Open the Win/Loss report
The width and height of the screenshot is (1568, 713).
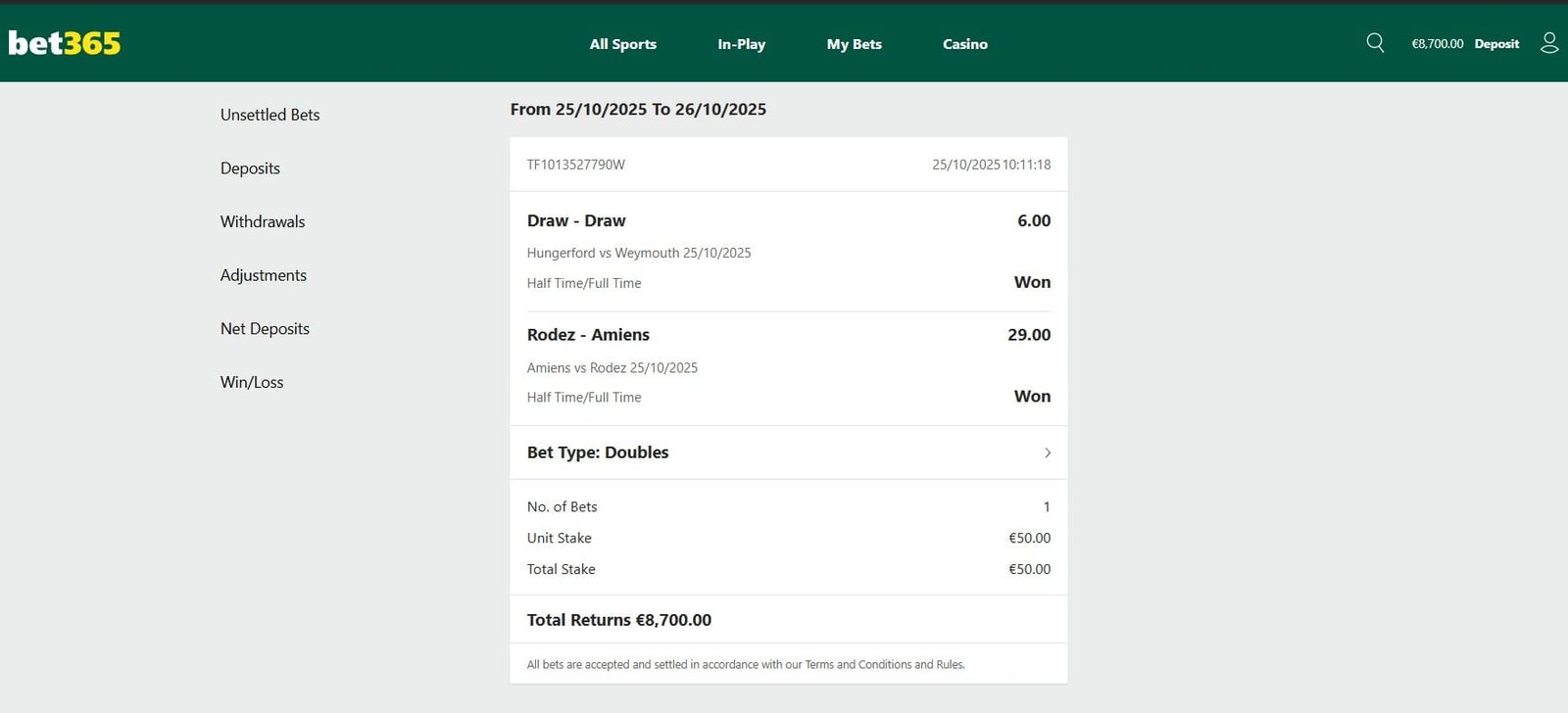pyautogui.click(x=252, y=382)
